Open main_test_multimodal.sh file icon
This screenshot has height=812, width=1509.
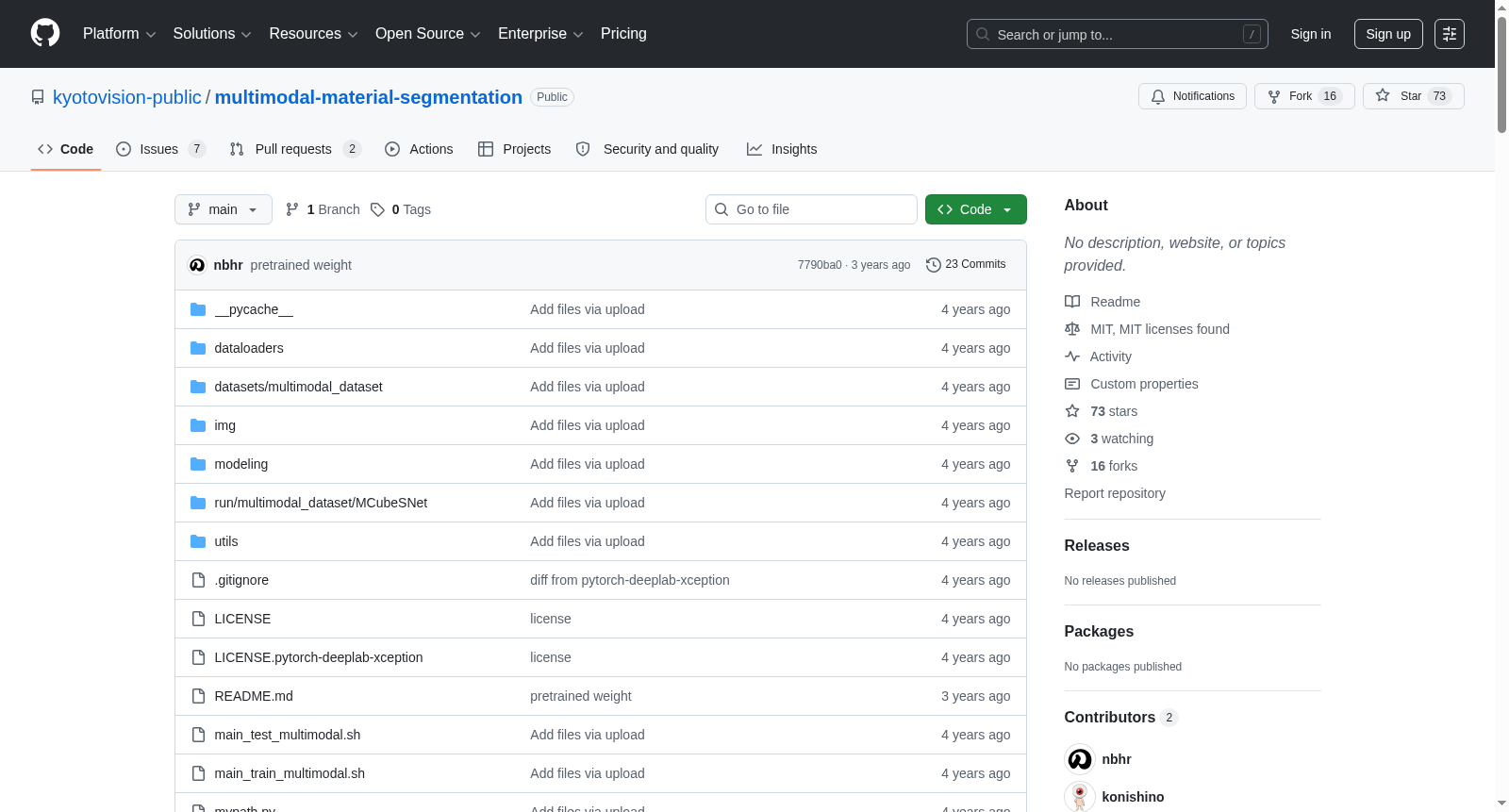coord(198,735)
